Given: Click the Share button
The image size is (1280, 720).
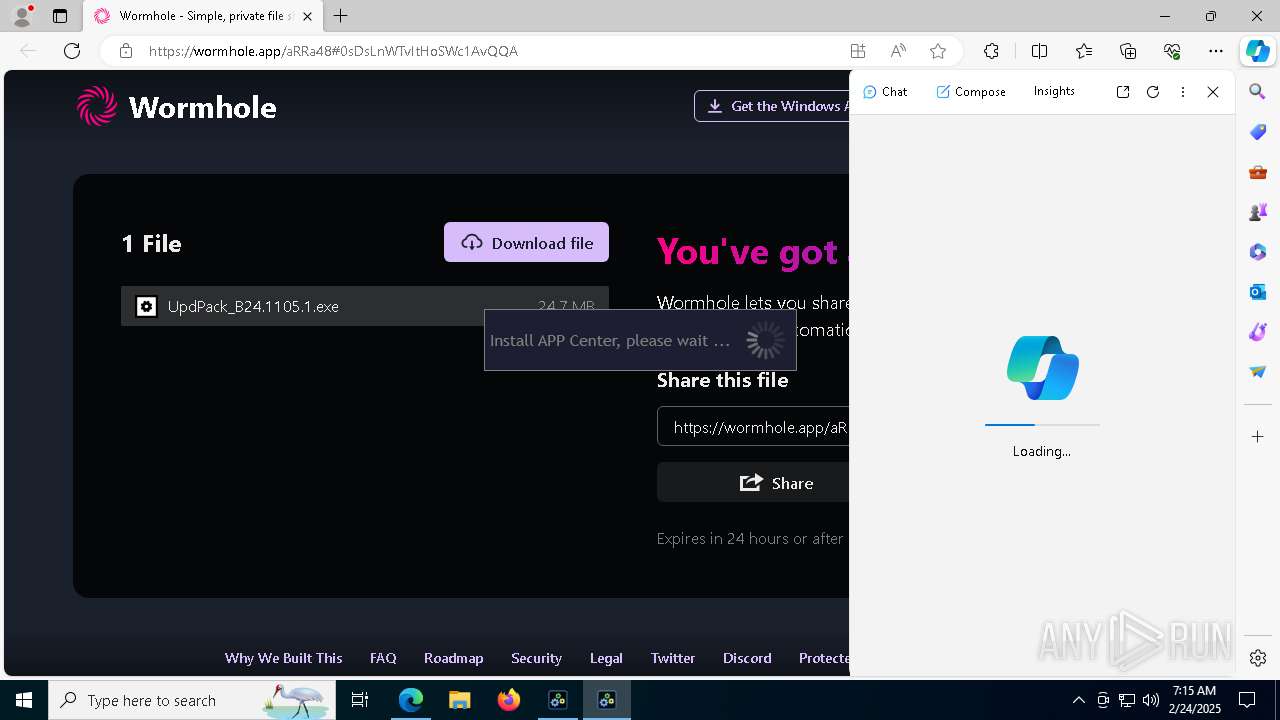Looking at the screenshot, I should pyautogui.click(x=753, y=483).
